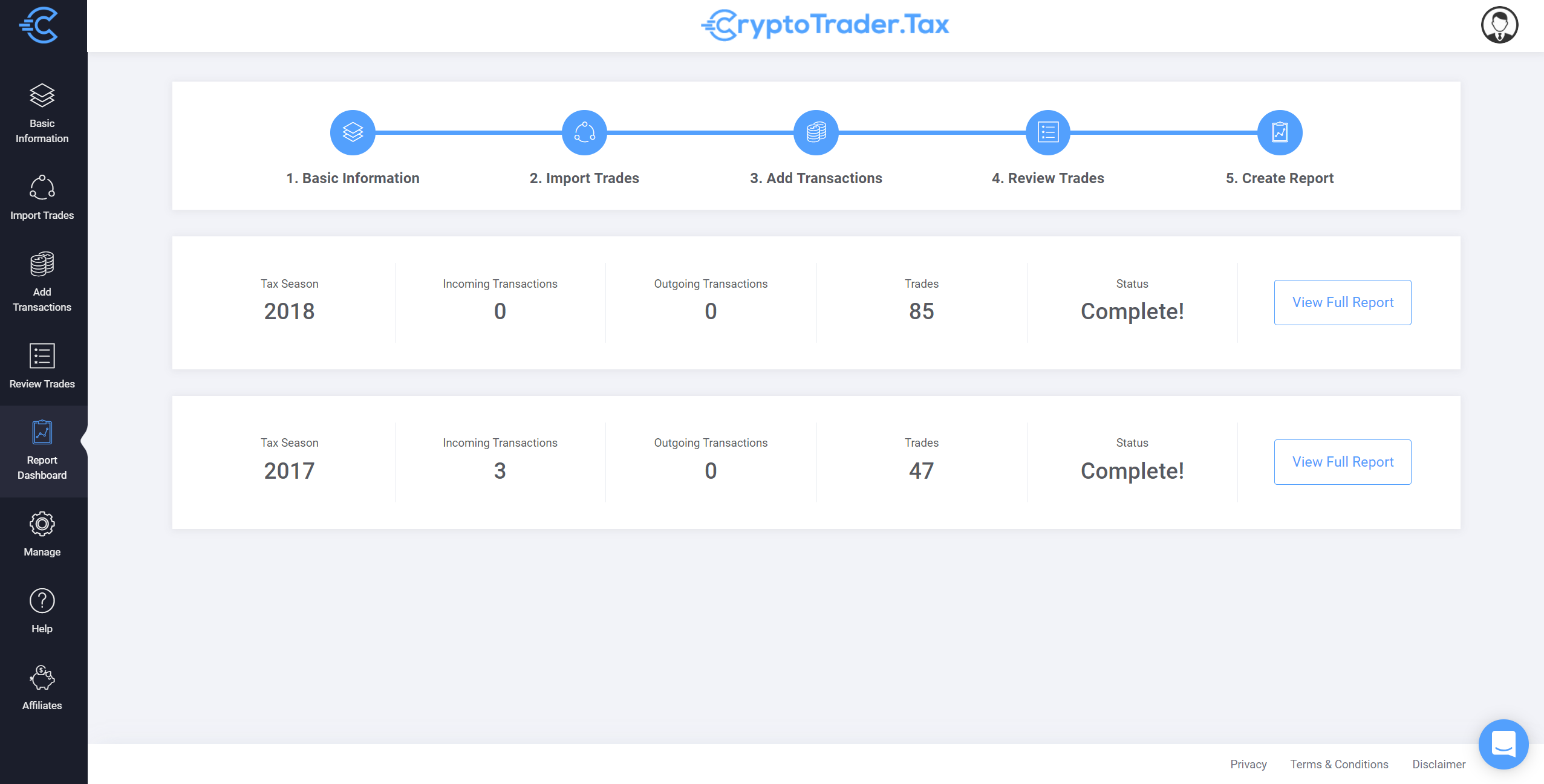Click step 1 Basic Information circle
The image size is (1544, 784).
[x=353, y=132]
